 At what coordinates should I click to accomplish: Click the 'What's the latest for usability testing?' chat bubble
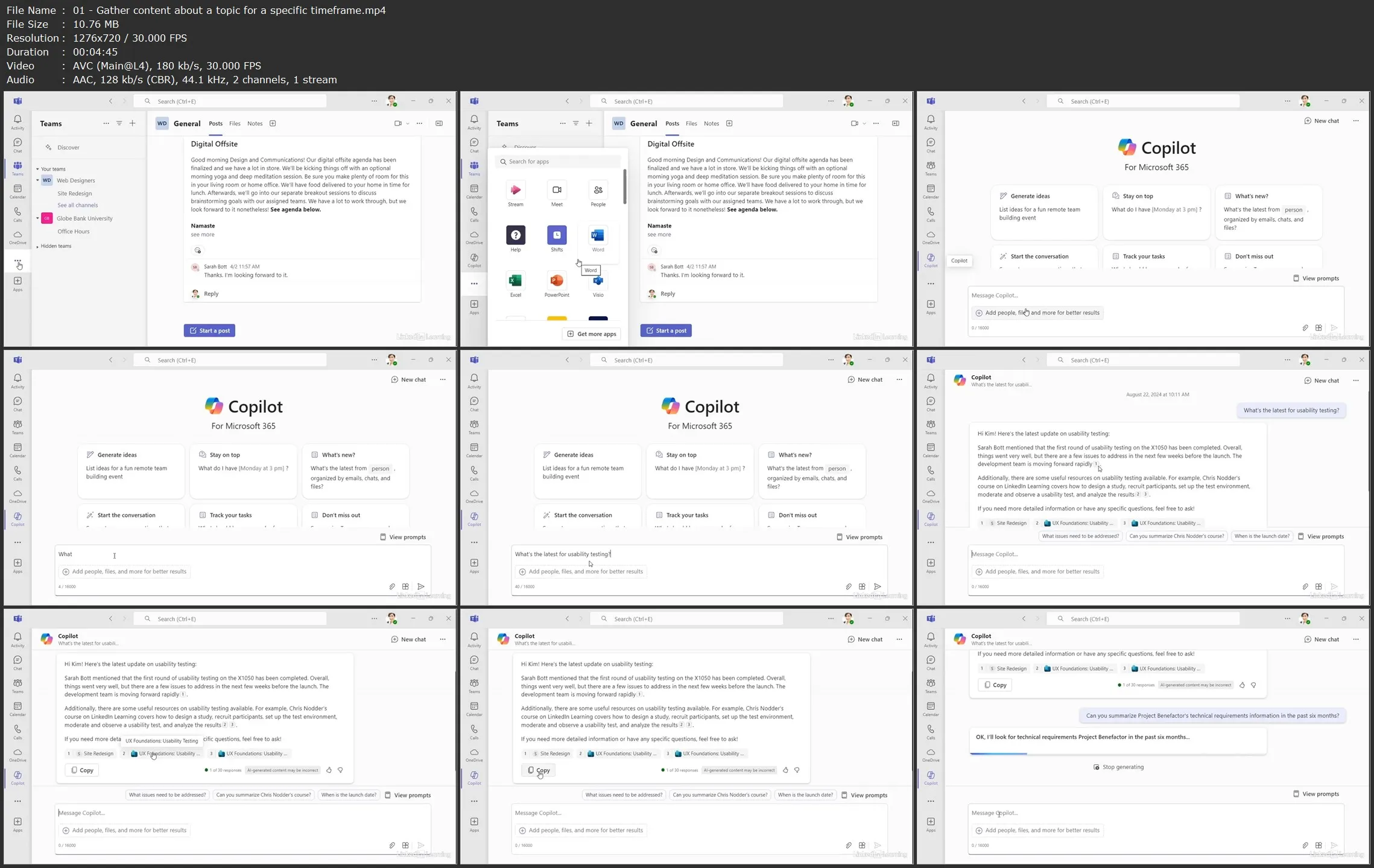(x=1291, y=410)
